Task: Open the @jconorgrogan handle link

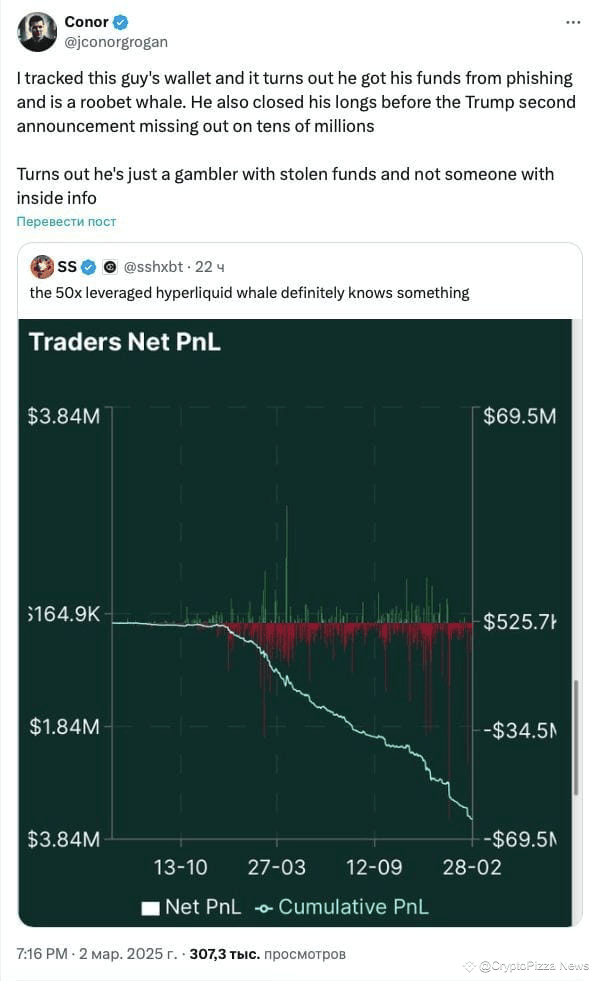Action: 116,42
